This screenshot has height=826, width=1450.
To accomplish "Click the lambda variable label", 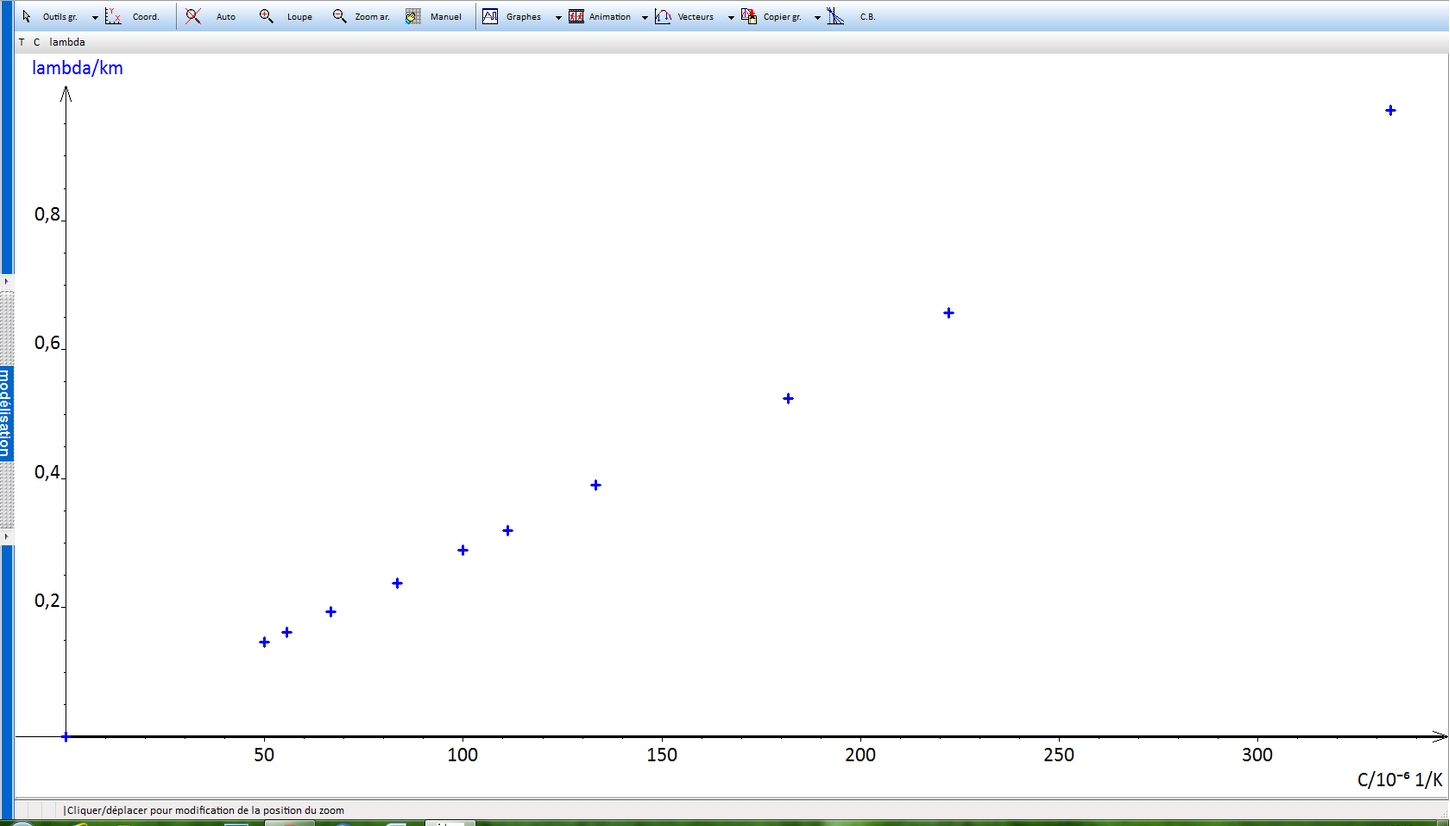I will tap(67, 42).
